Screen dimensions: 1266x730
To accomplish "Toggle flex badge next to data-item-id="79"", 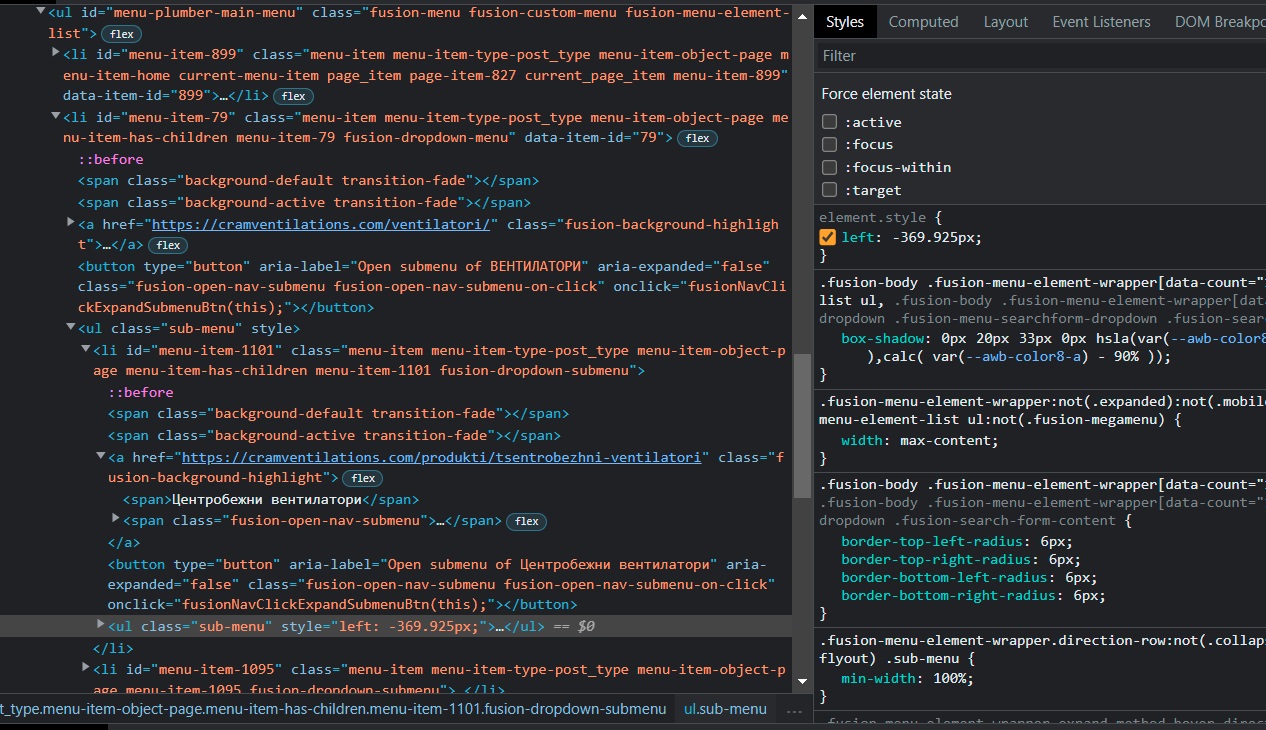I will [x=697, y=139].
